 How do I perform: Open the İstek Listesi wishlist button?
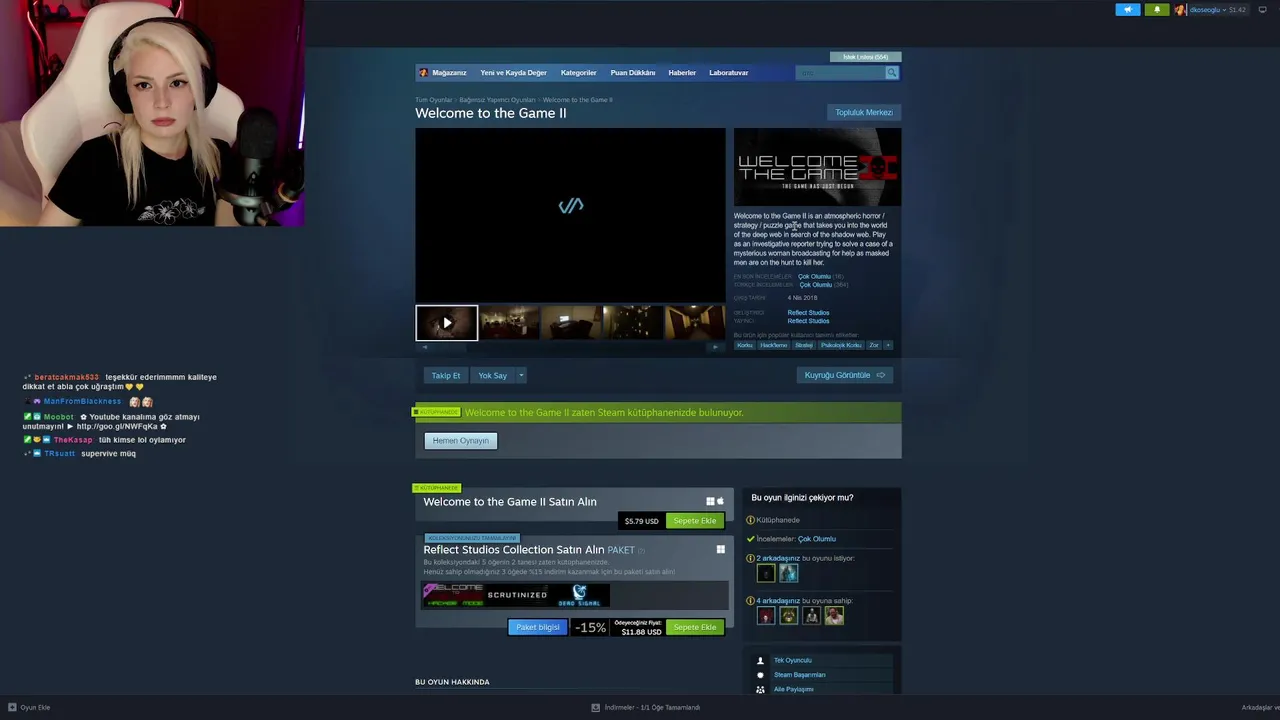865,57
